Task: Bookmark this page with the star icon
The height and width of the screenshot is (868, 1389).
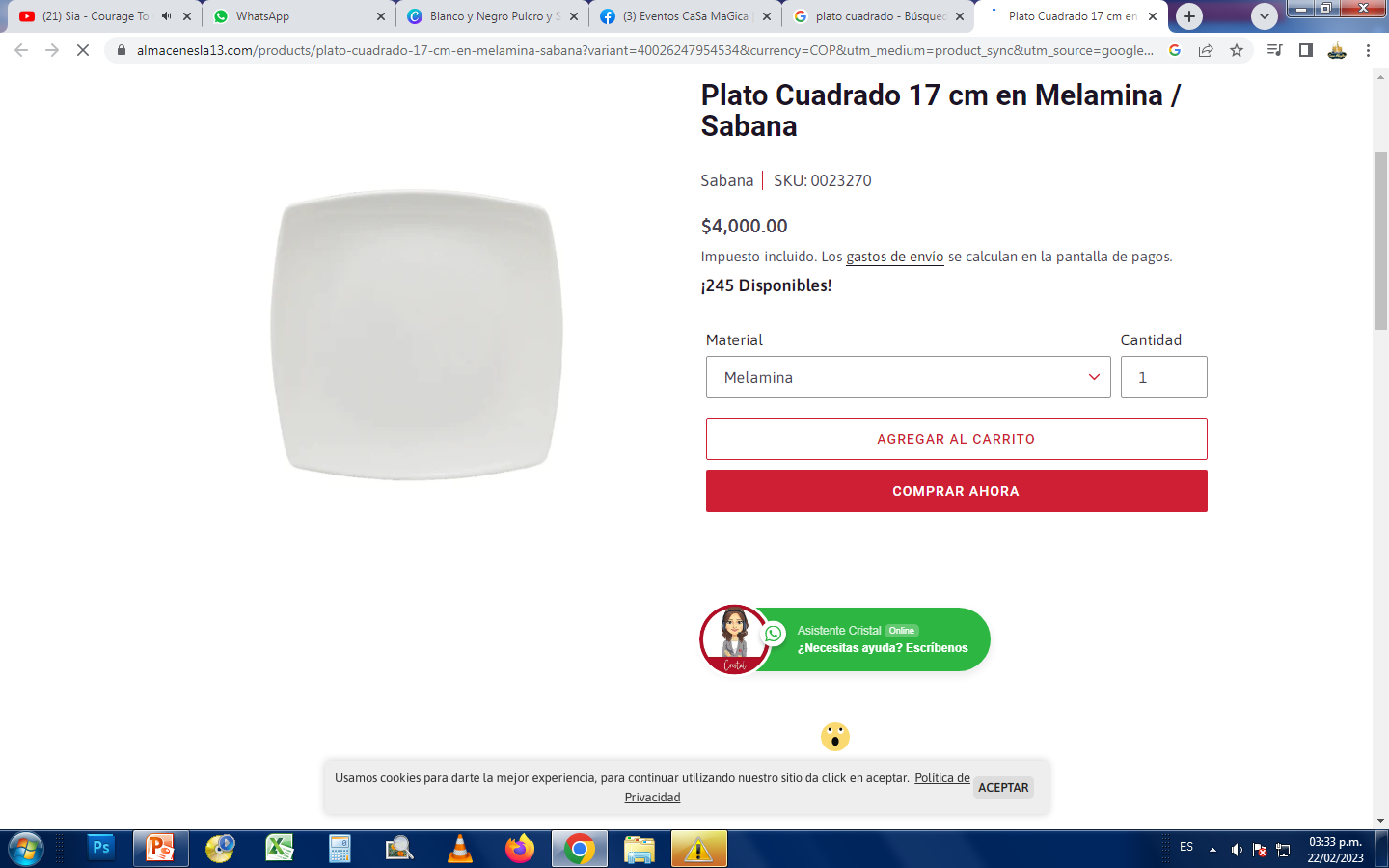Action: tap(1237, 50)
